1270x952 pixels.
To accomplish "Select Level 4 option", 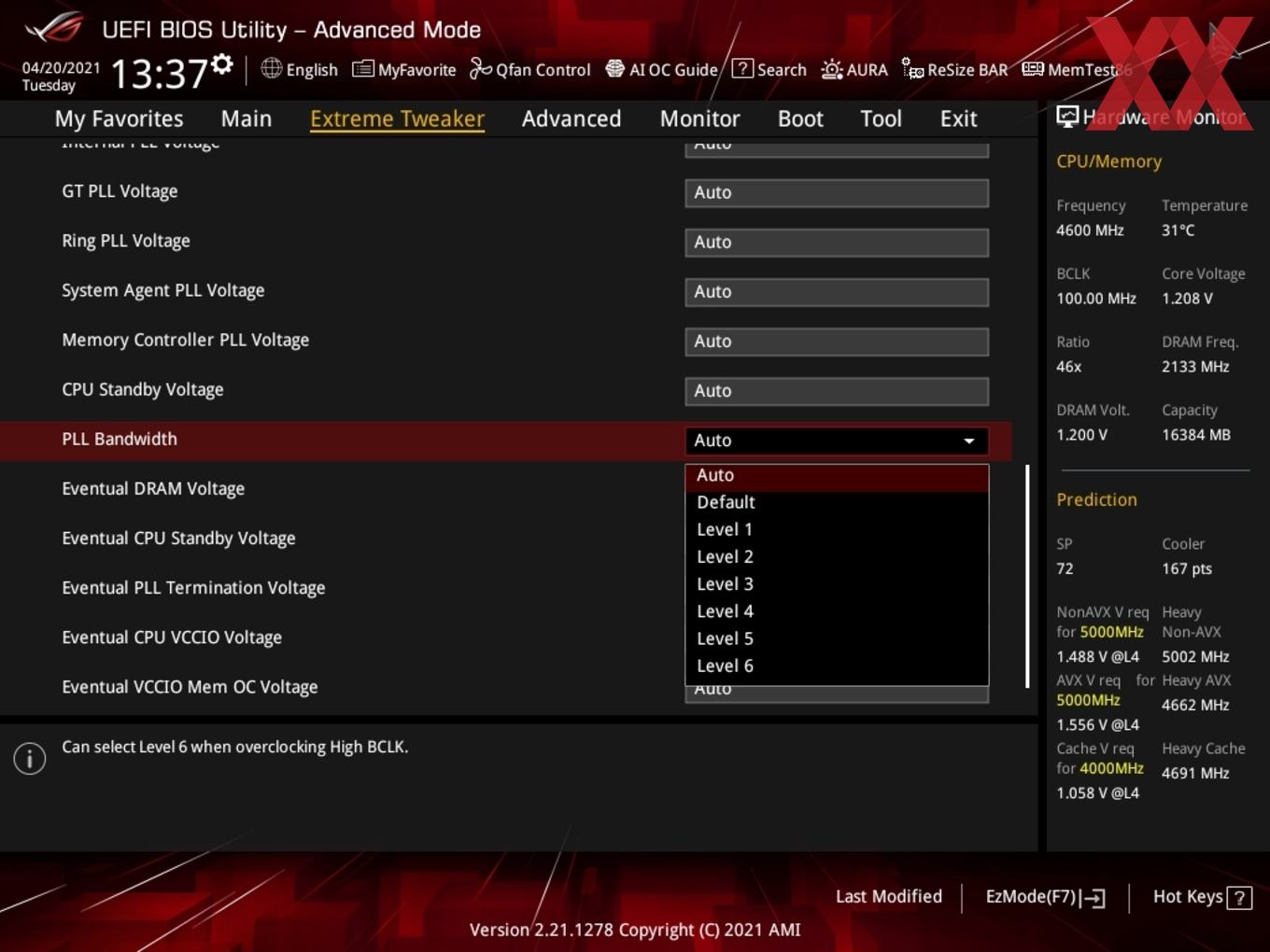I will click(x=837, y=611).
